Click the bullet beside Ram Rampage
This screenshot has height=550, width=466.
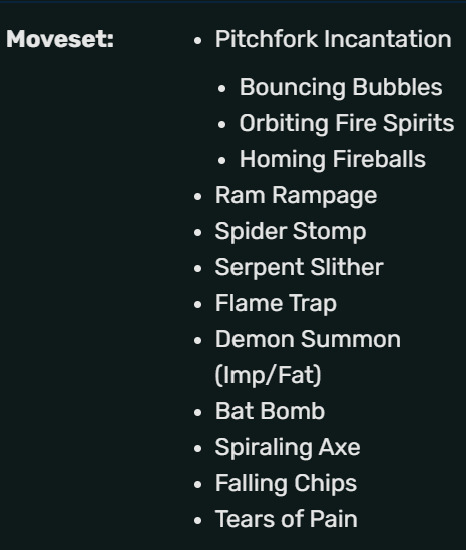[x=197, y=196]
